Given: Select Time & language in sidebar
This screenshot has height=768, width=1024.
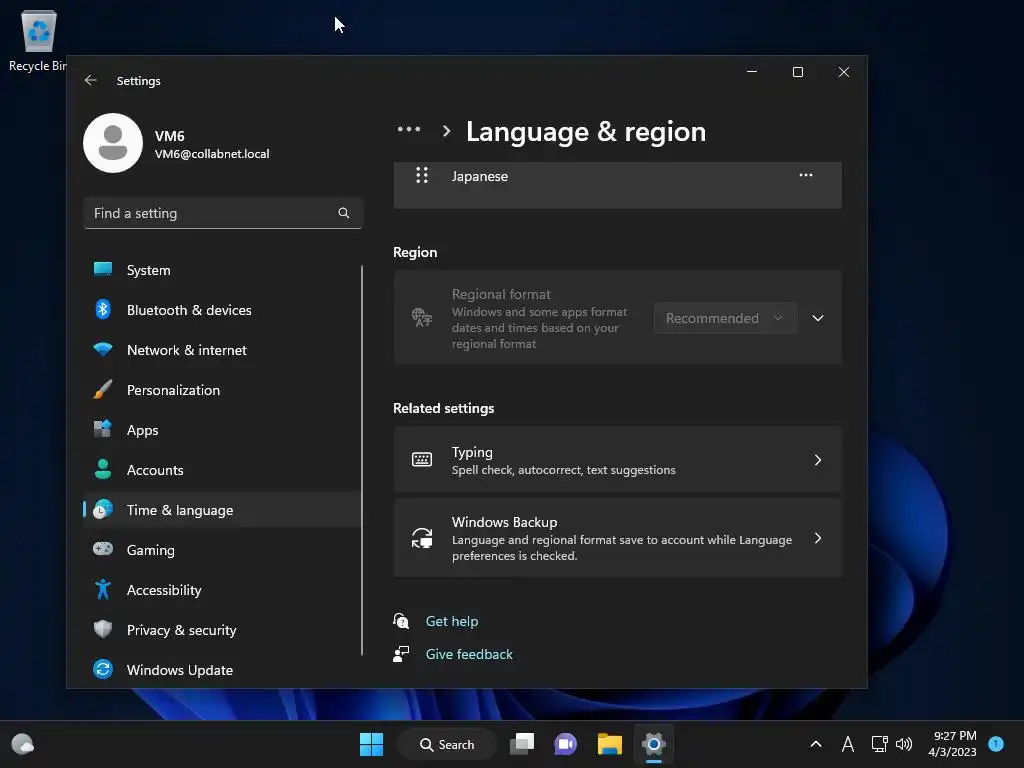Looking at the screenshot, I should point(222,510).
